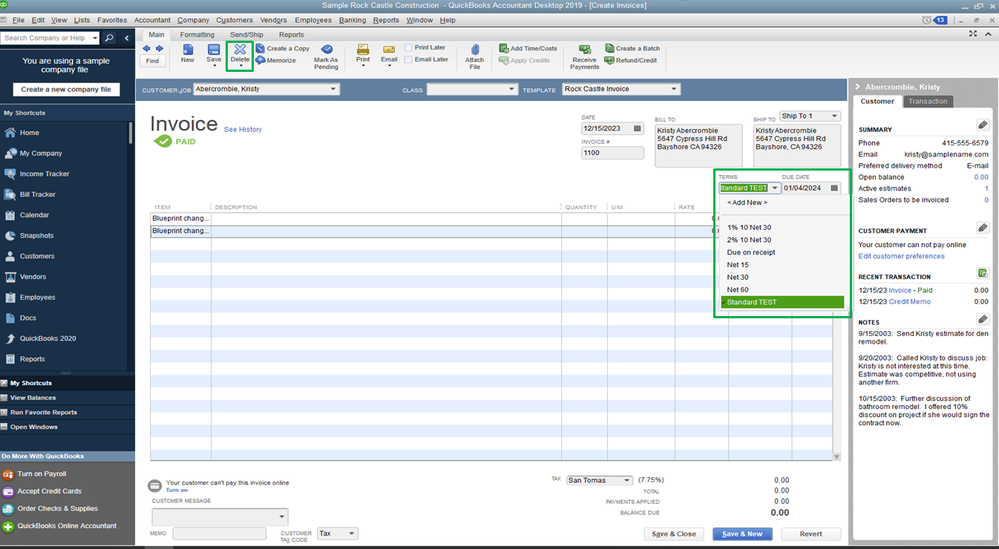Select Net 30 from the terms list
The height and width of the screenshot is (549, 999).
coord(738,277)
